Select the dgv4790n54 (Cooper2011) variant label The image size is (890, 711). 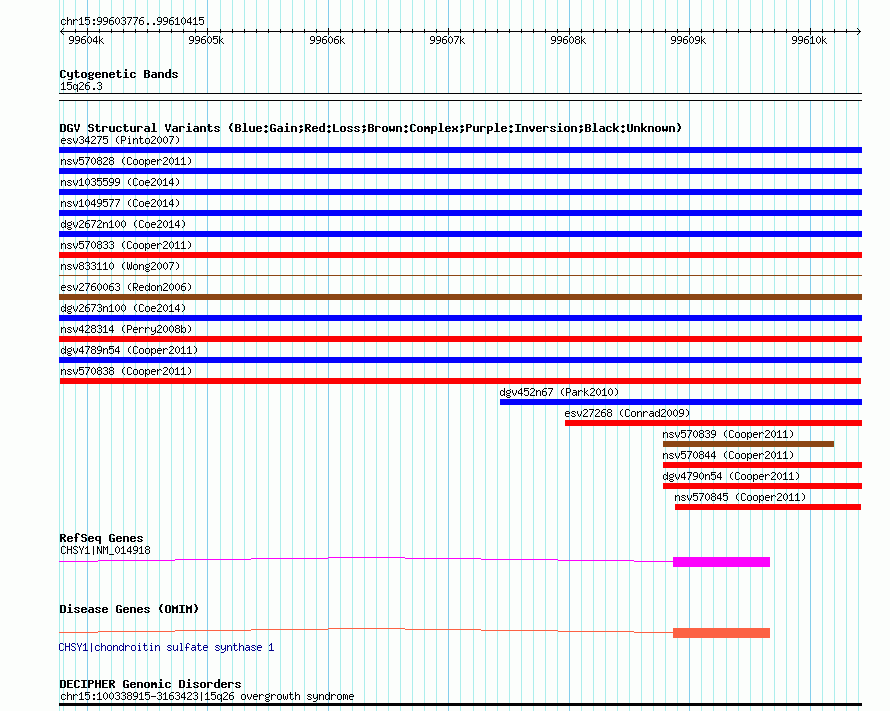pos(731,476)
